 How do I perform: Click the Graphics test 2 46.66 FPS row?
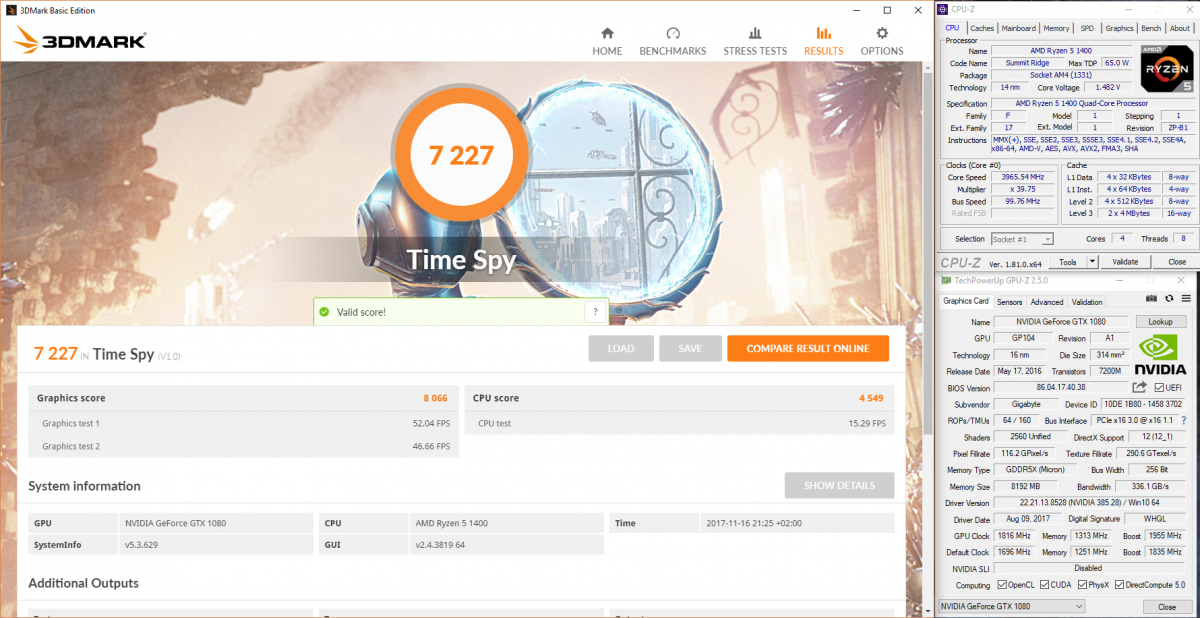pos(243,446)
